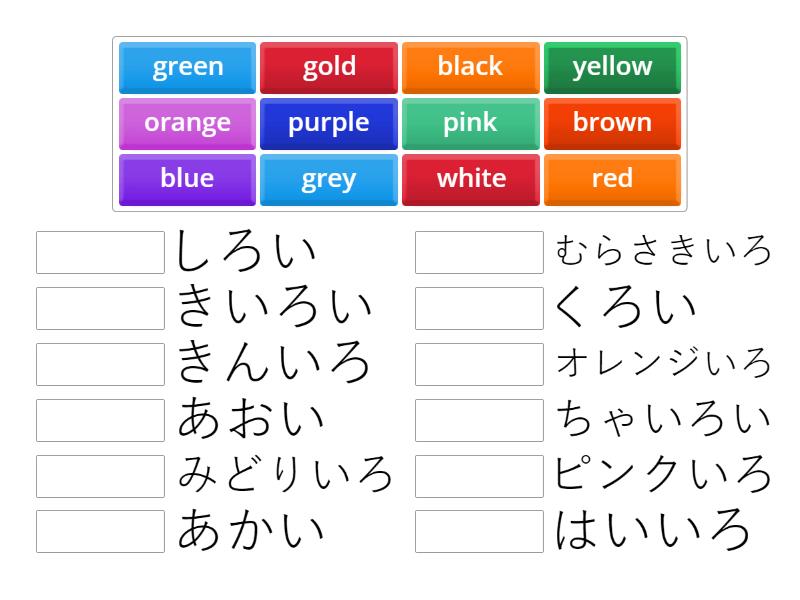Click the answer slot next to はいいろ
The height and width of the screenshot is (600, 800).
pos(477,532)
